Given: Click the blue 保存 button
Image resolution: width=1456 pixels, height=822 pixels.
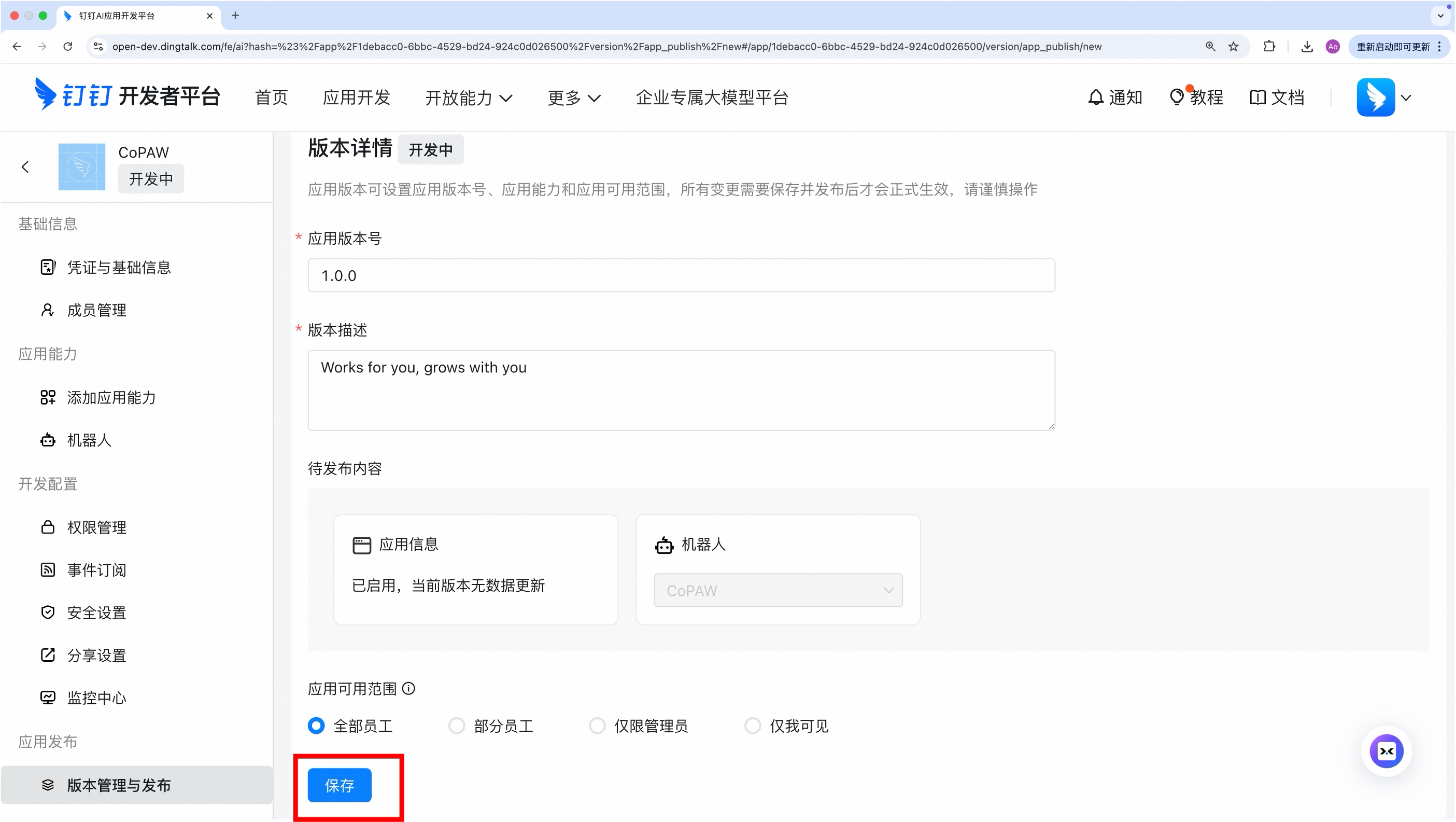Looking at the screenshot, I should (339, 785).
